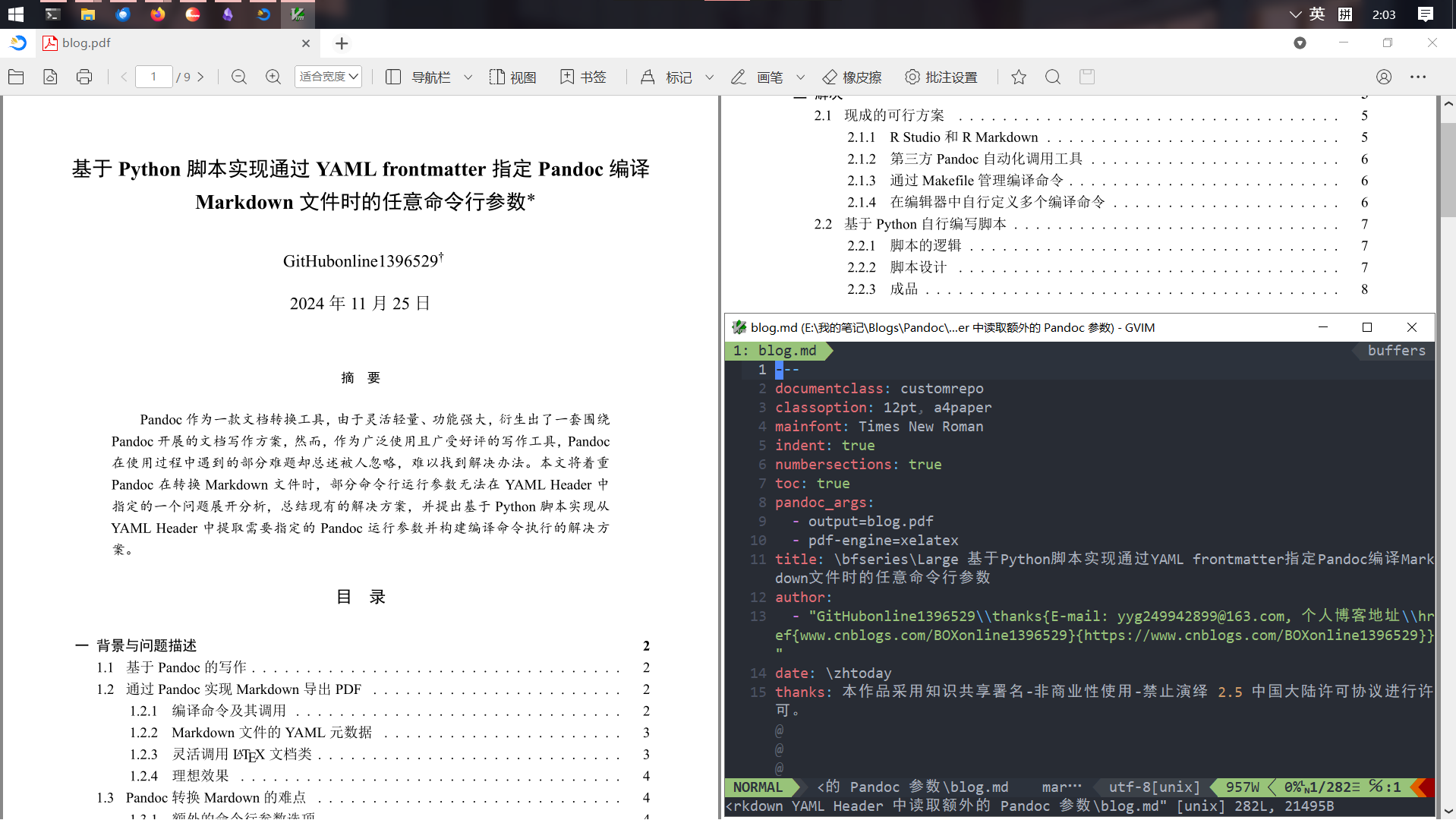Click the star favorite icon
This screenshot has height=820, width=1456.
coord(1019,77)
